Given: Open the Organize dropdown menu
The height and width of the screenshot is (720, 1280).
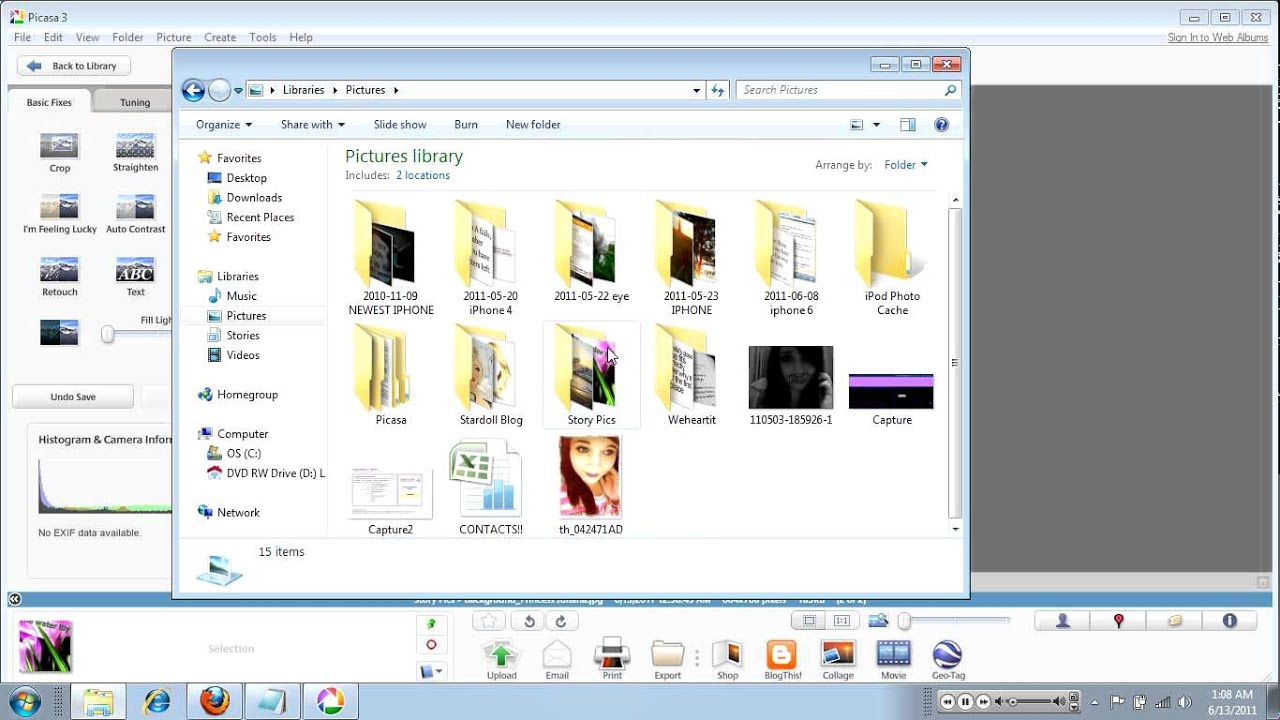Looking at the screenshot, I should (221, 124).
